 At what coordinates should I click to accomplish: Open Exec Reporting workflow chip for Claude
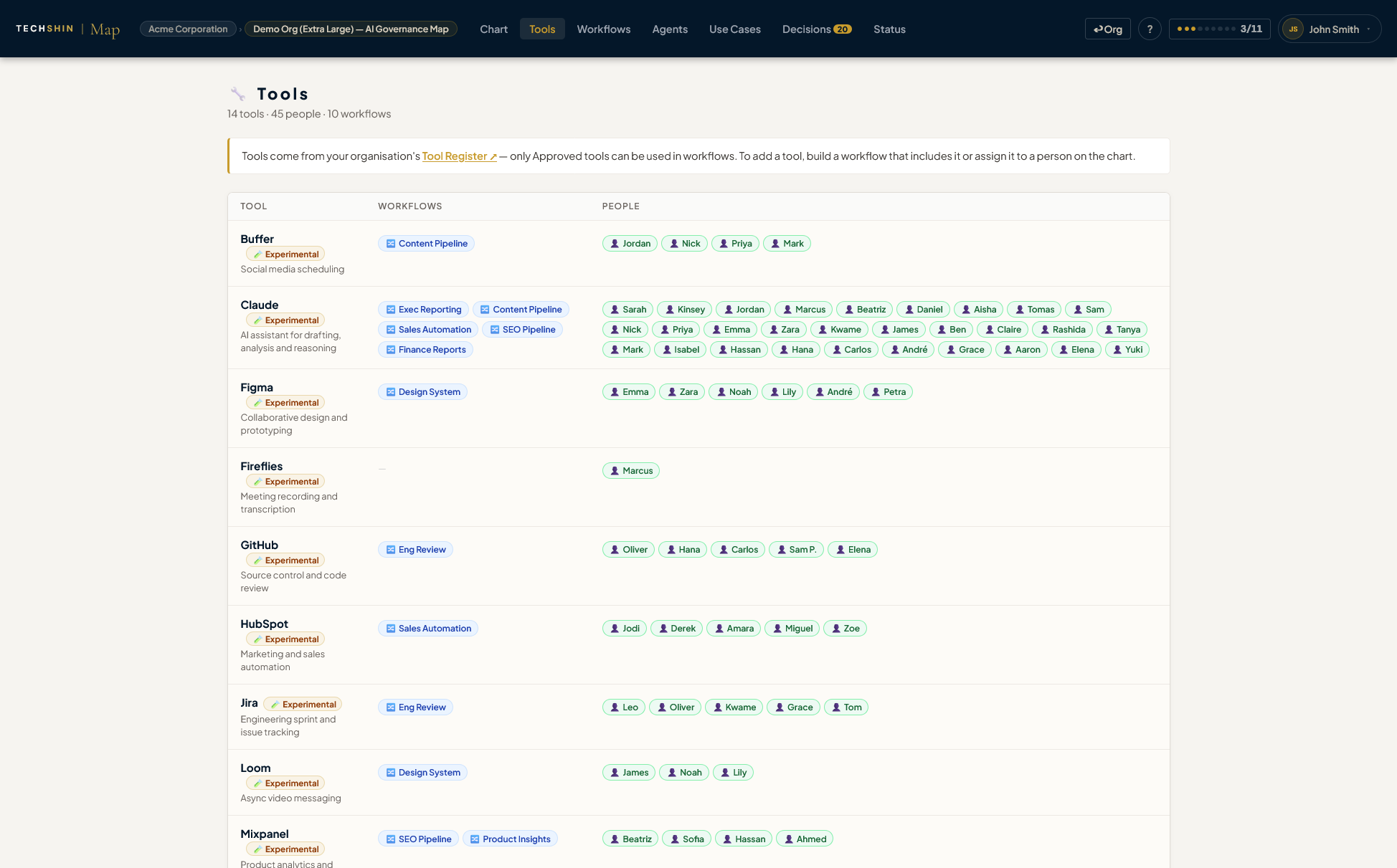[x=423, y=310]
